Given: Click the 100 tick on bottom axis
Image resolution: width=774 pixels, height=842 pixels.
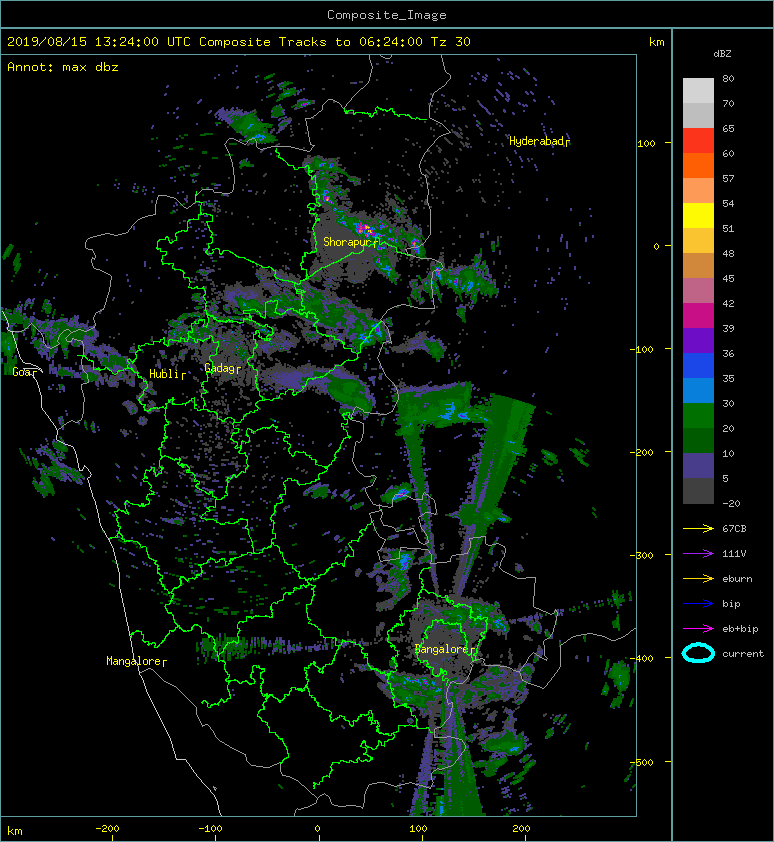Looking at the screenshot, I should pyautogui.click(x=418, y=829).
